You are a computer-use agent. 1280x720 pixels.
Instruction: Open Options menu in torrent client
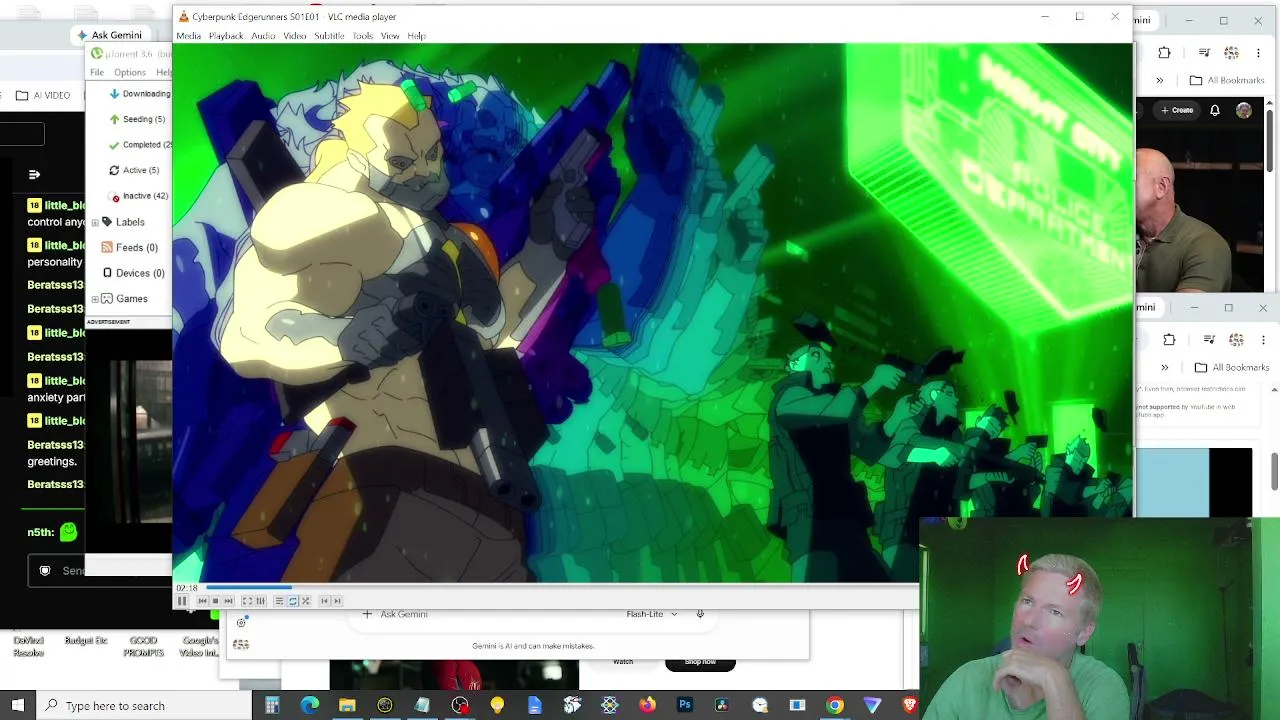coord(130,73)
